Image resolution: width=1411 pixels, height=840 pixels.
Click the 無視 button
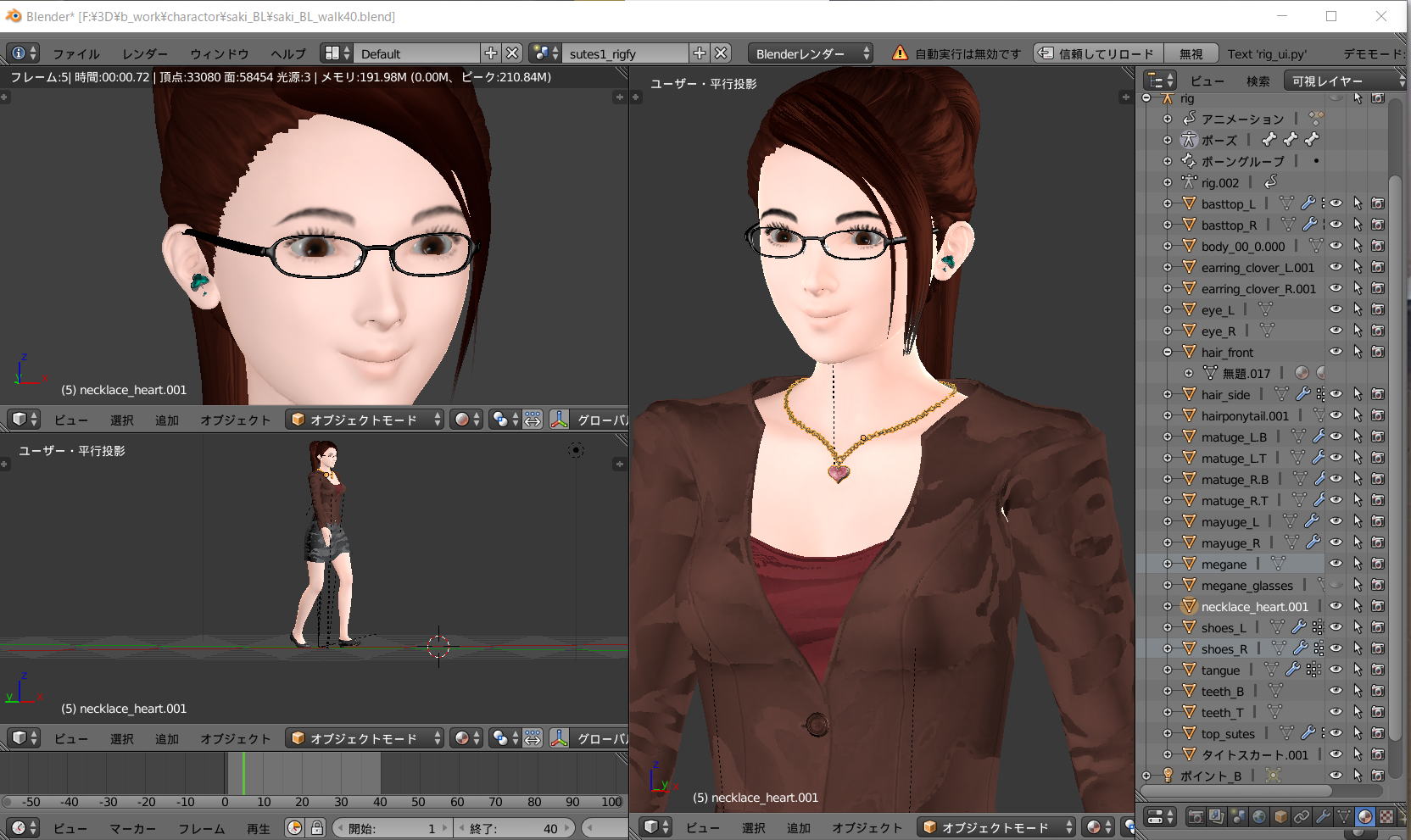tap(1191, 53)
